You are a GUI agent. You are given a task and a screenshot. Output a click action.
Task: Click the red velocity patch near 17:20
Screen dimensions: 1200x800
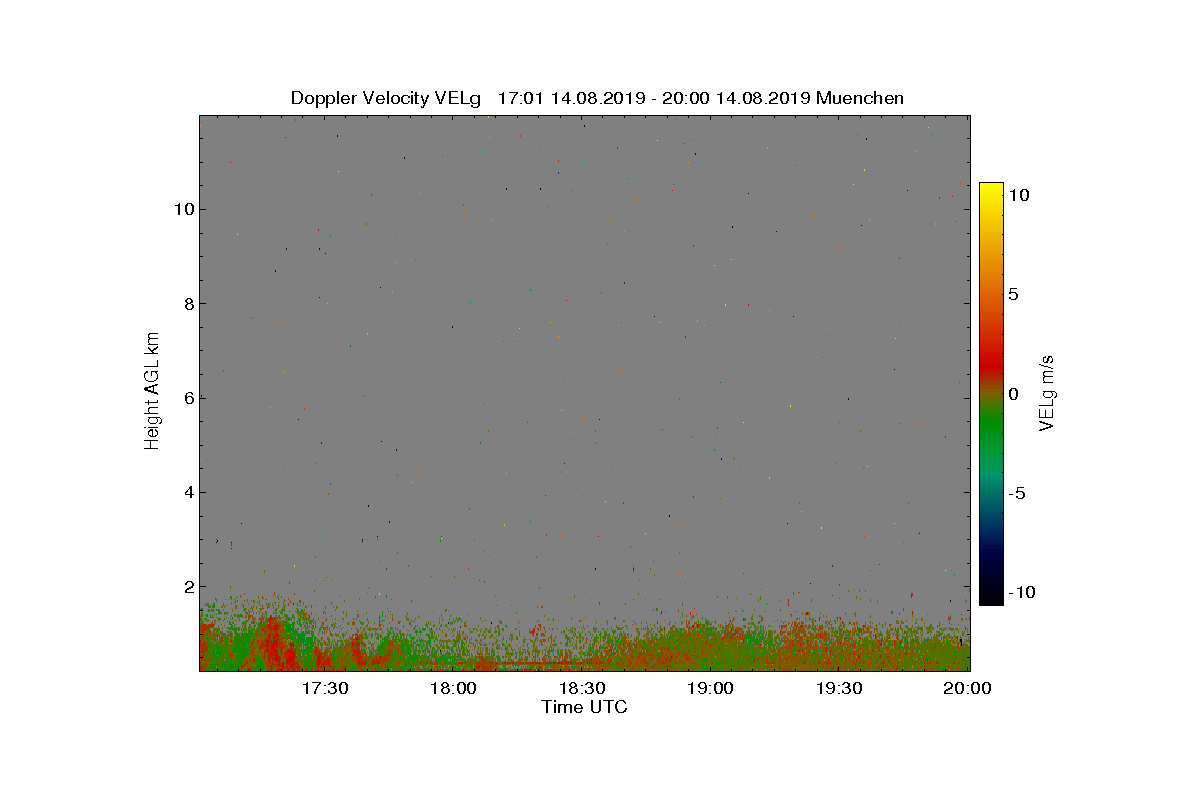pyautogui.click(x=270, y=645)
